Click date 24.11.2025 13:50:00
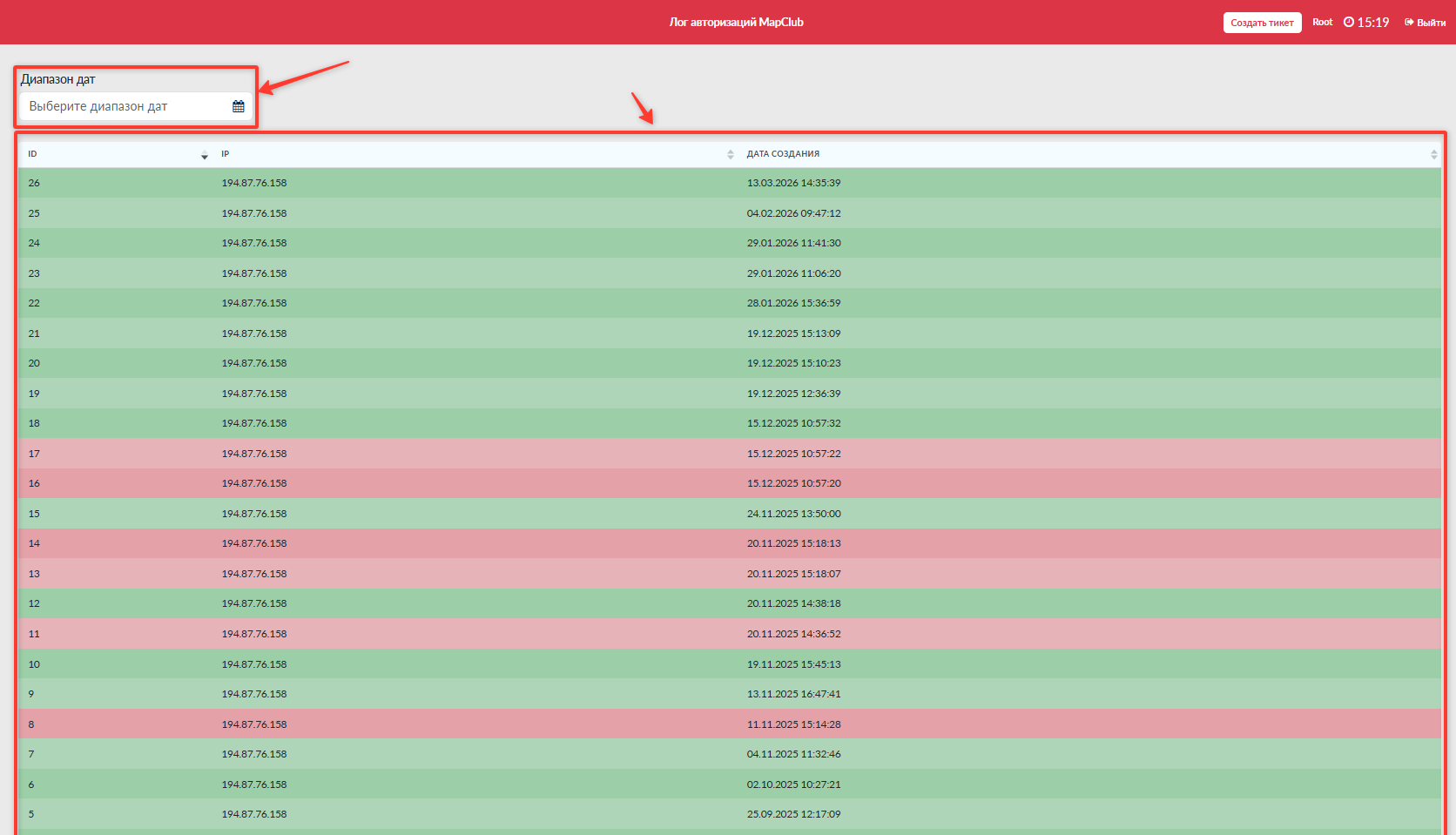 point(794,514)
